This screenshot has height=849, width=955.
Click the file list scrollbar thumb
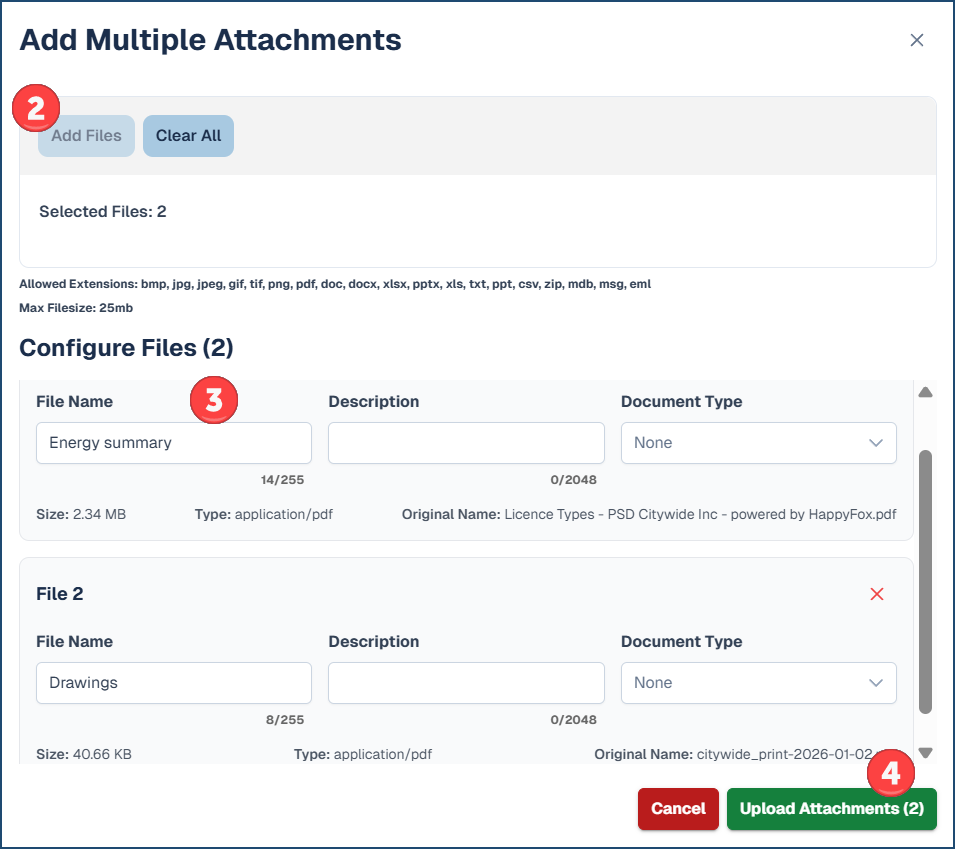[x=925, y=582]
